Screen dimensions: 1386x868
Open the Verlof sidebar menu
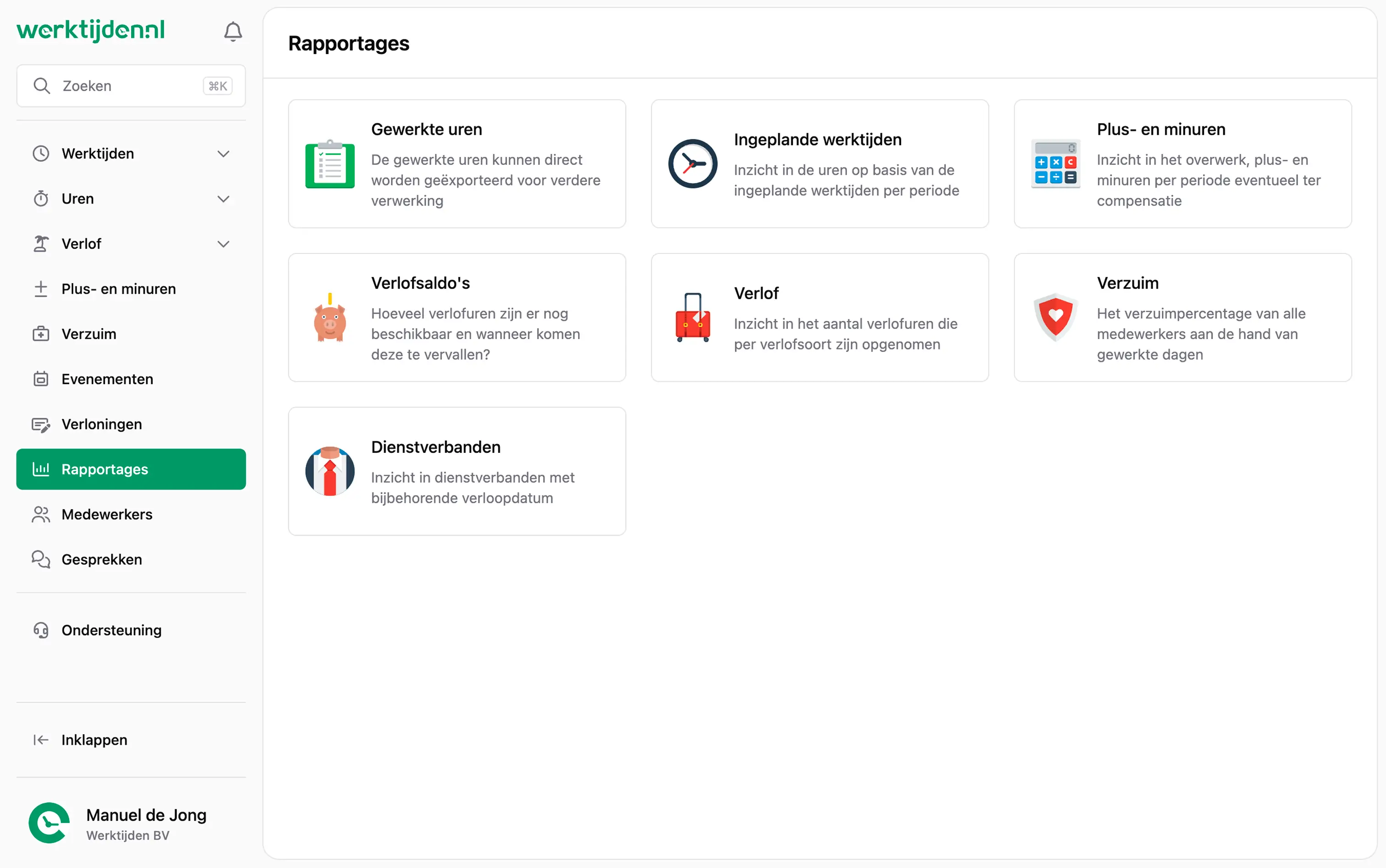tap(131, 243)
